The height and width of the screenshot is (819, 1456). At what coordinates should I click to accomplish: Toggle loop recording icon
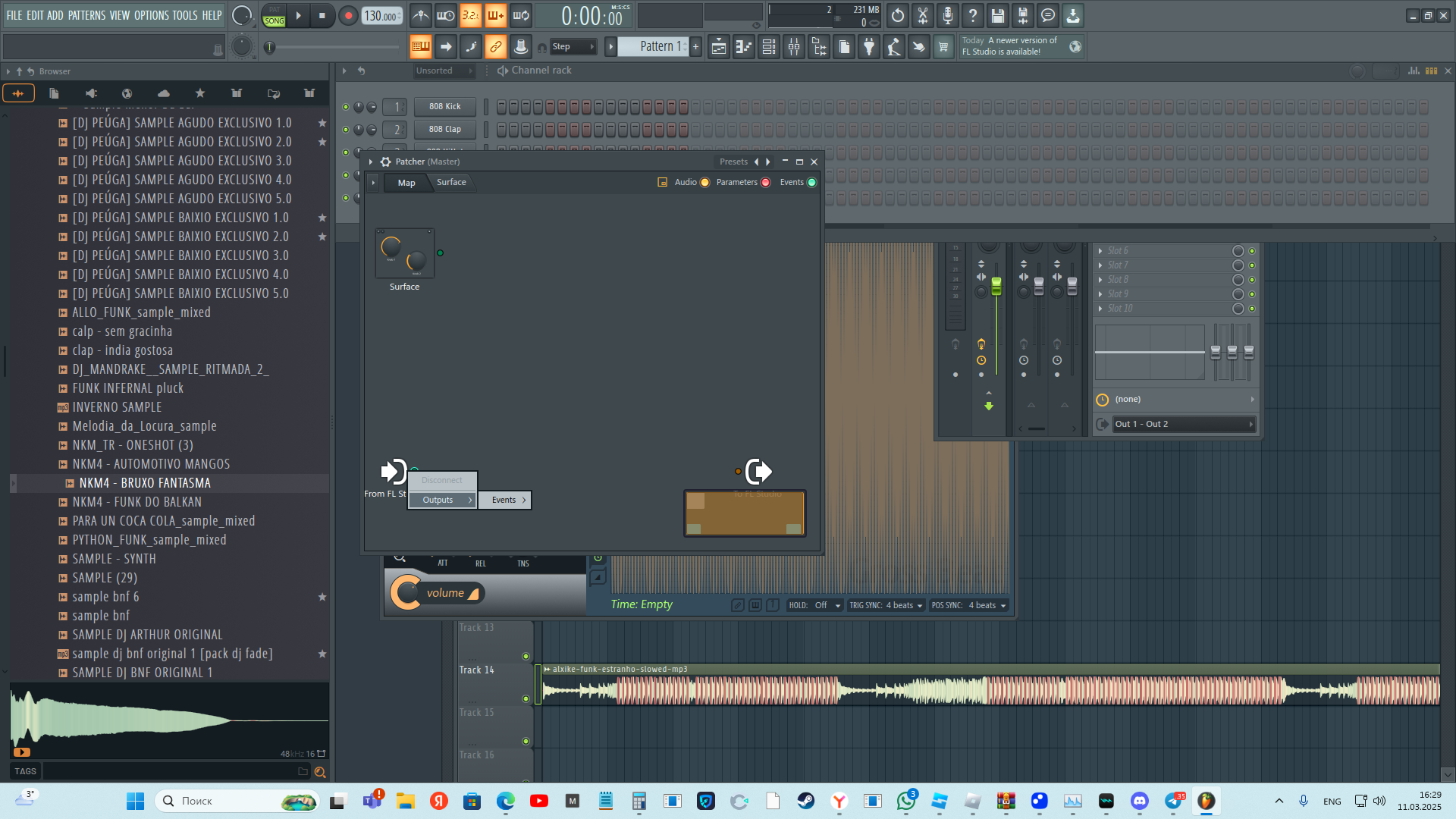click(521, 15)
